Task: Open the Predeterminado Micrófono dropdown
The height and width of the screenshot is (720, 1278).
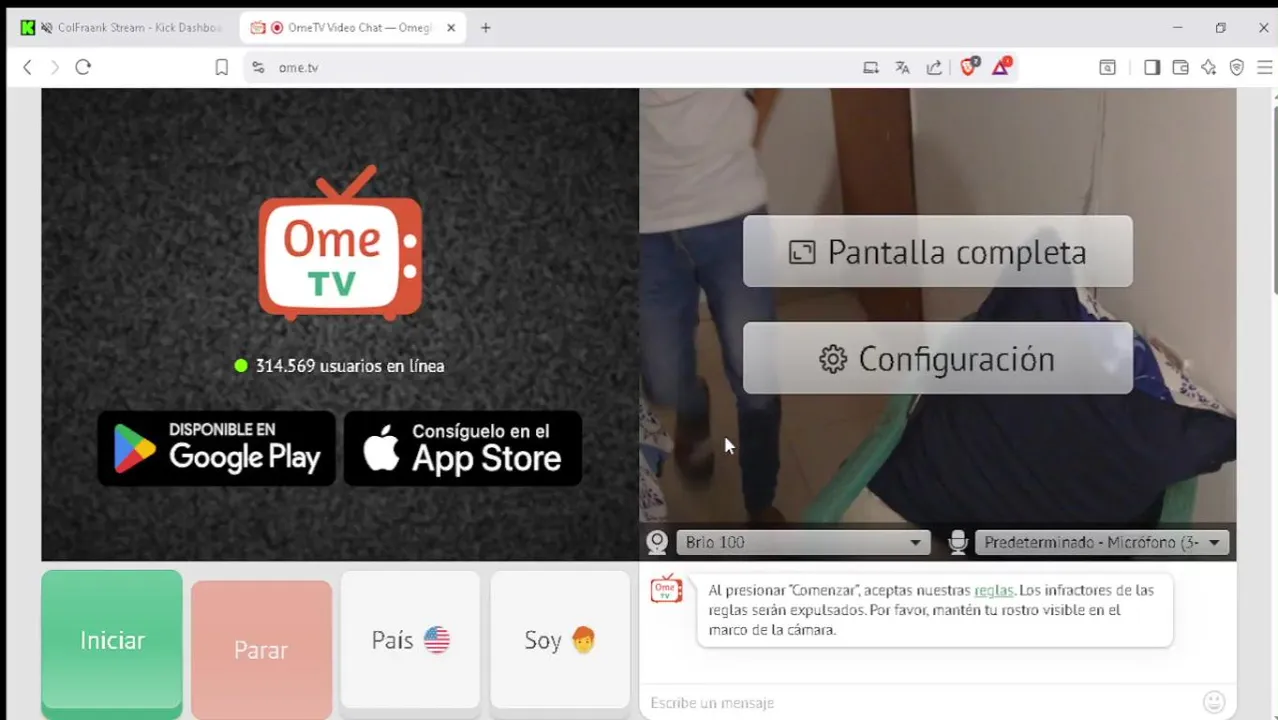Action: [x=1102, y=542]
